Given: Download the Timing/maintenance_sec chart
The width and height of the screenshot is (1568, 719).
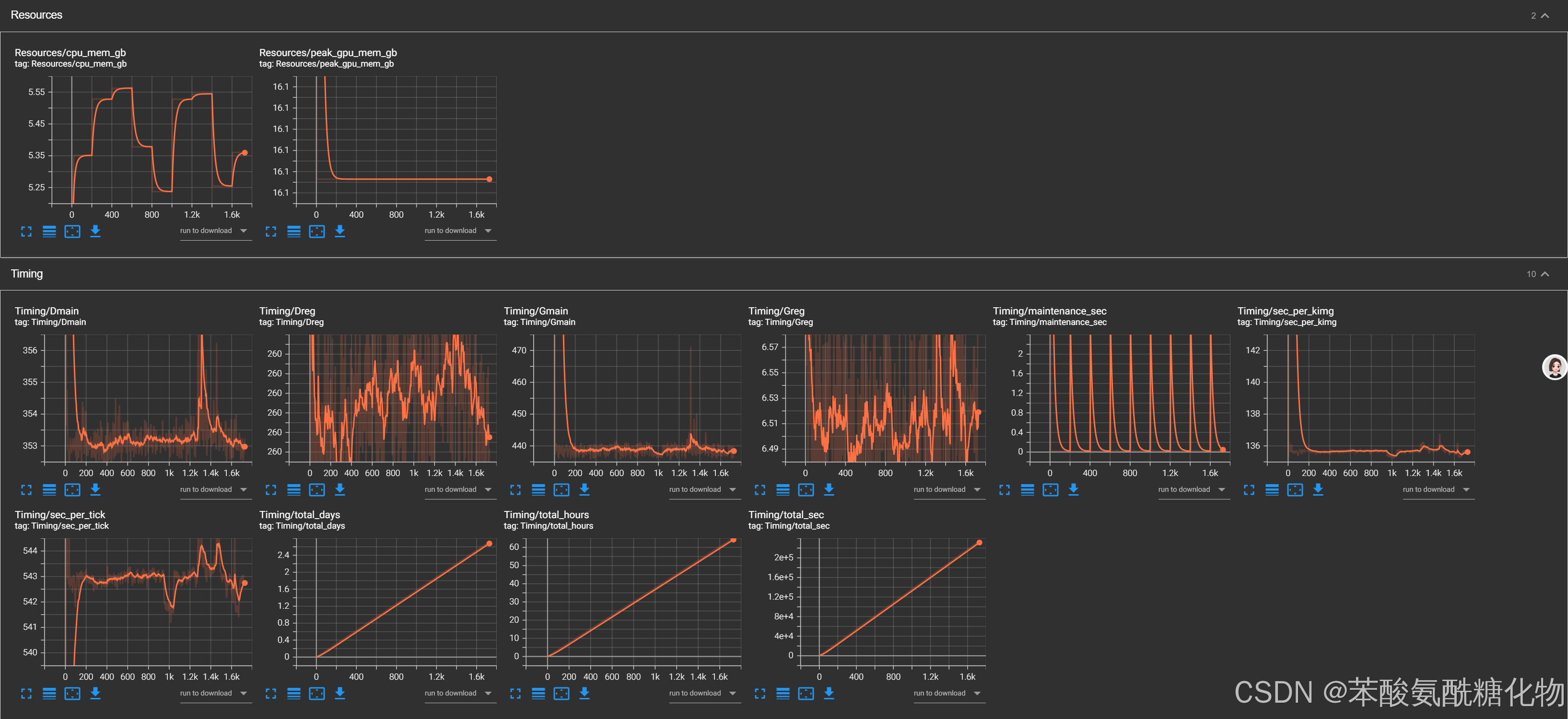Looking at the screenshot, I should (x=1073, y=490).
